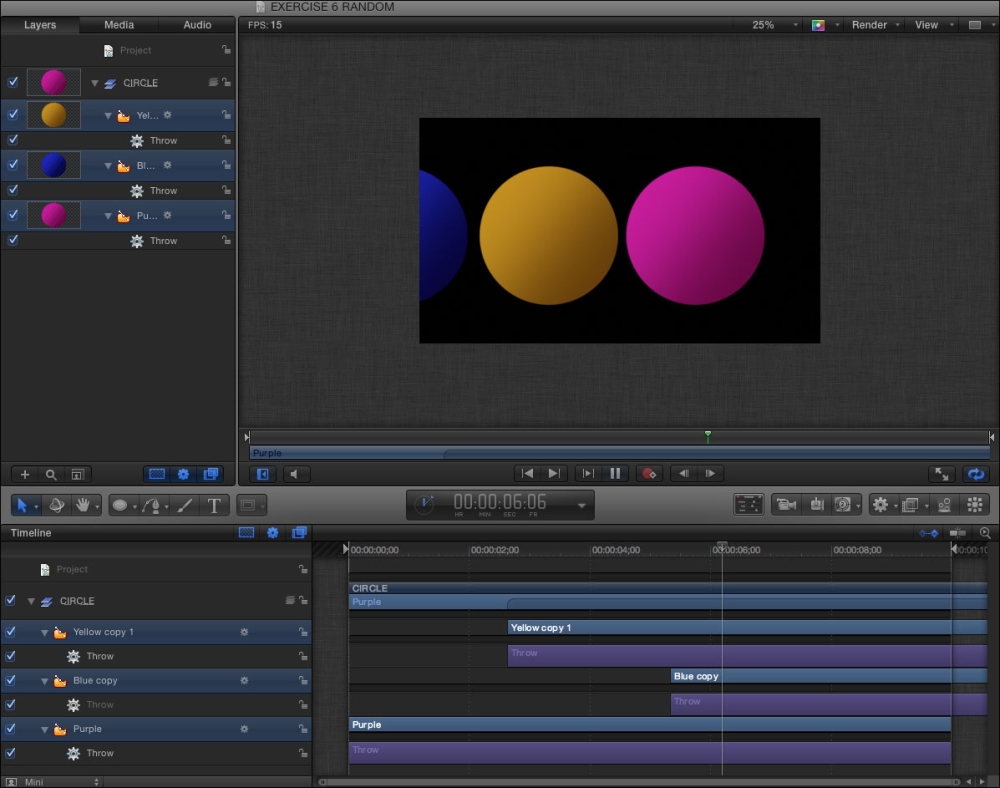Switch to the Media tab

pyautogui.click(x=119, y=25)
